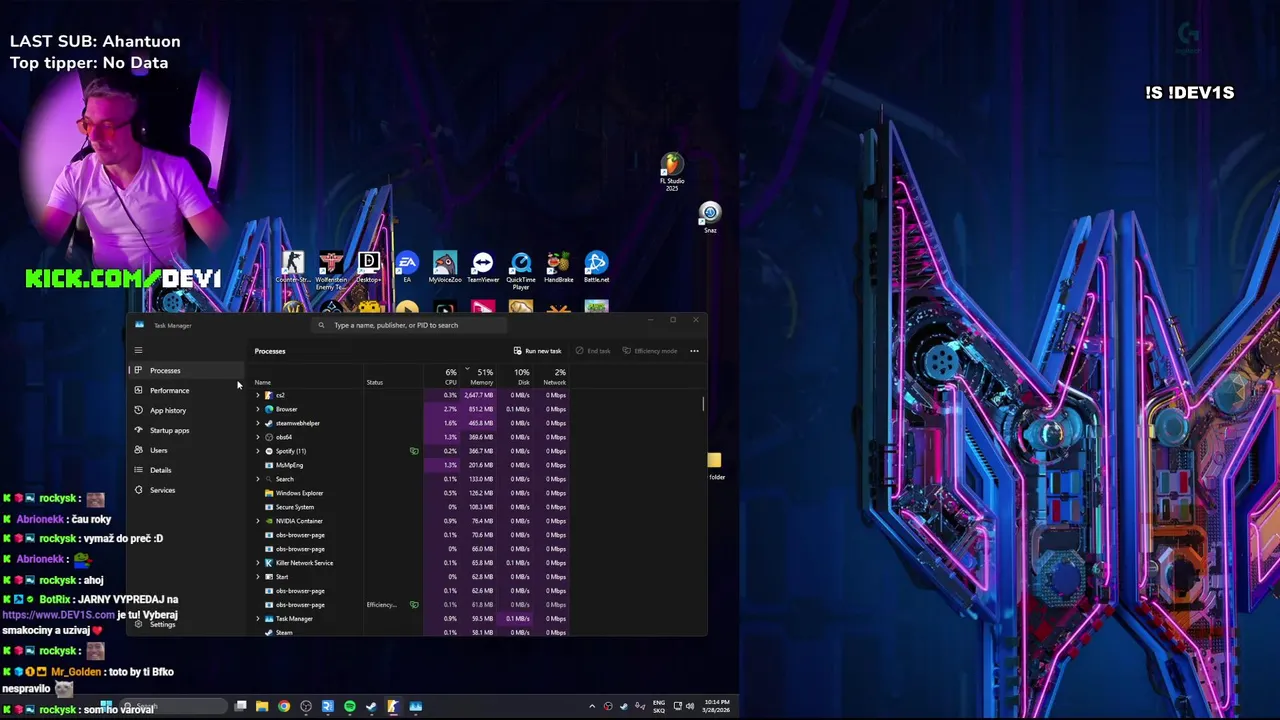Click the Processes sidebar icon in Task Manager
This screenshot has width=1280, height=720.
pos(138,370)
